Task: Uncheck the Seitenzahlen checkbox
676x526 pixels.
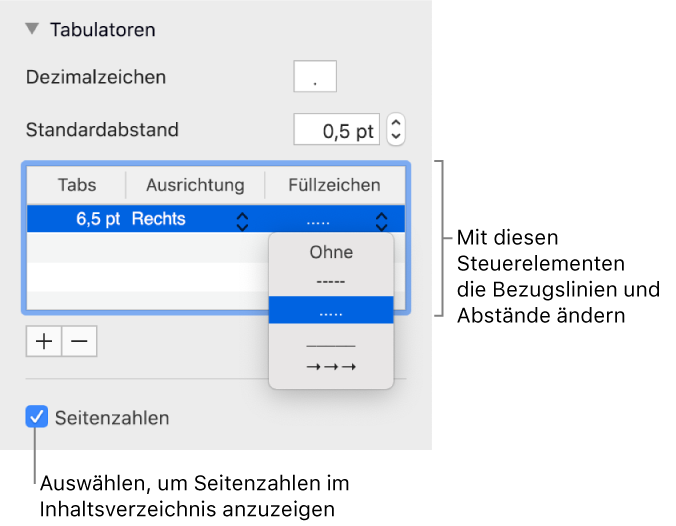Action: tap(37, 418)
